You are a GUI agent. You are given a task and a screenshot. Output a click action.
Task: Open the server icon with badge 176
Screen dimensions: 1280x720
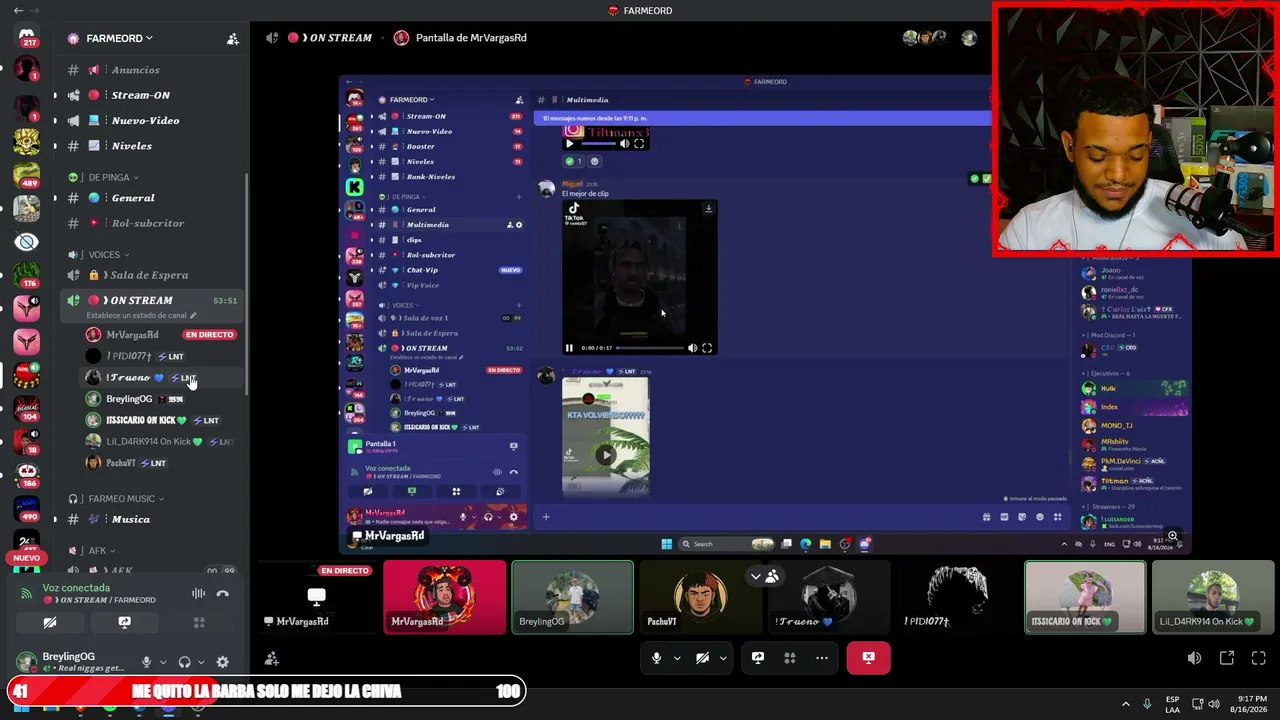[x=27, y=274]
